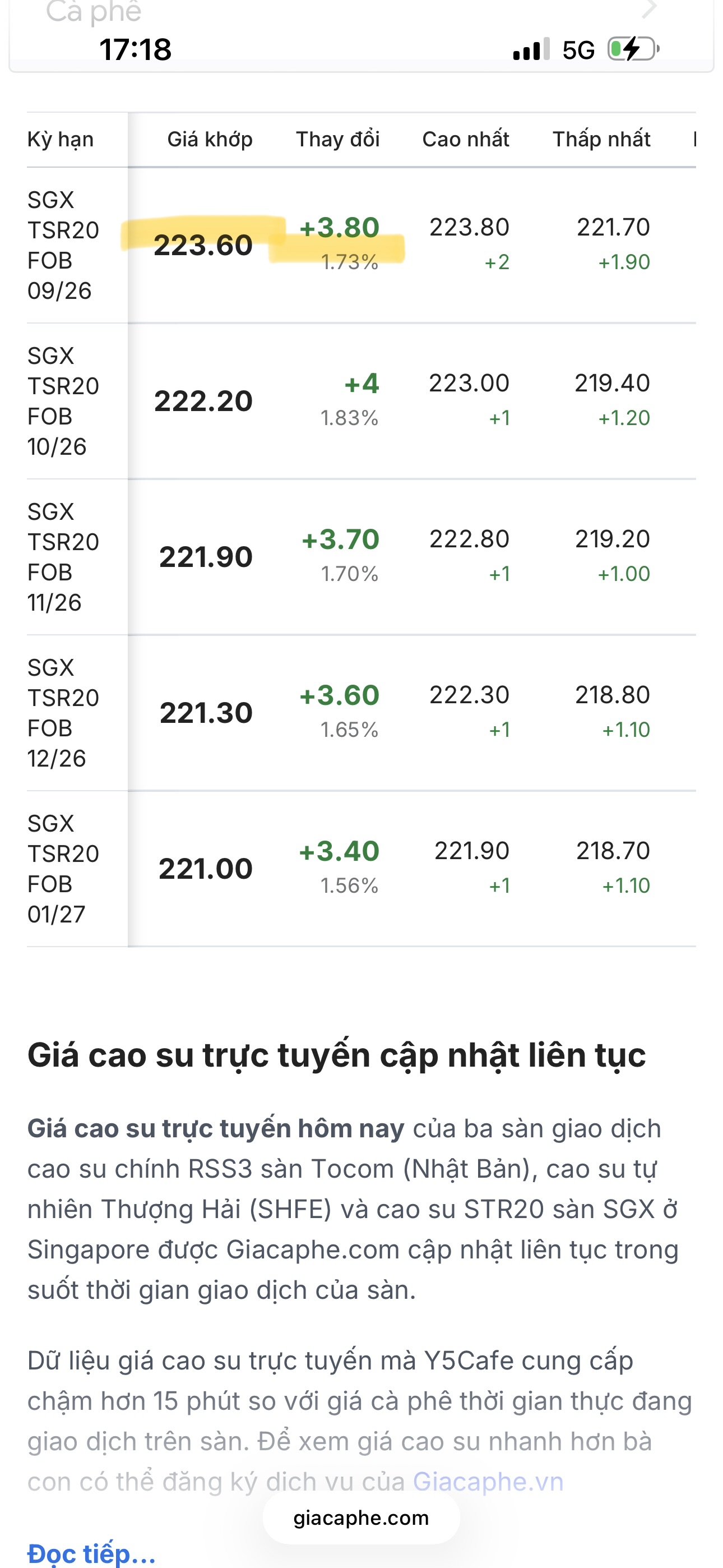Tap the +3.80 change value
723x1568 pixels.
[x=340, y=228]
